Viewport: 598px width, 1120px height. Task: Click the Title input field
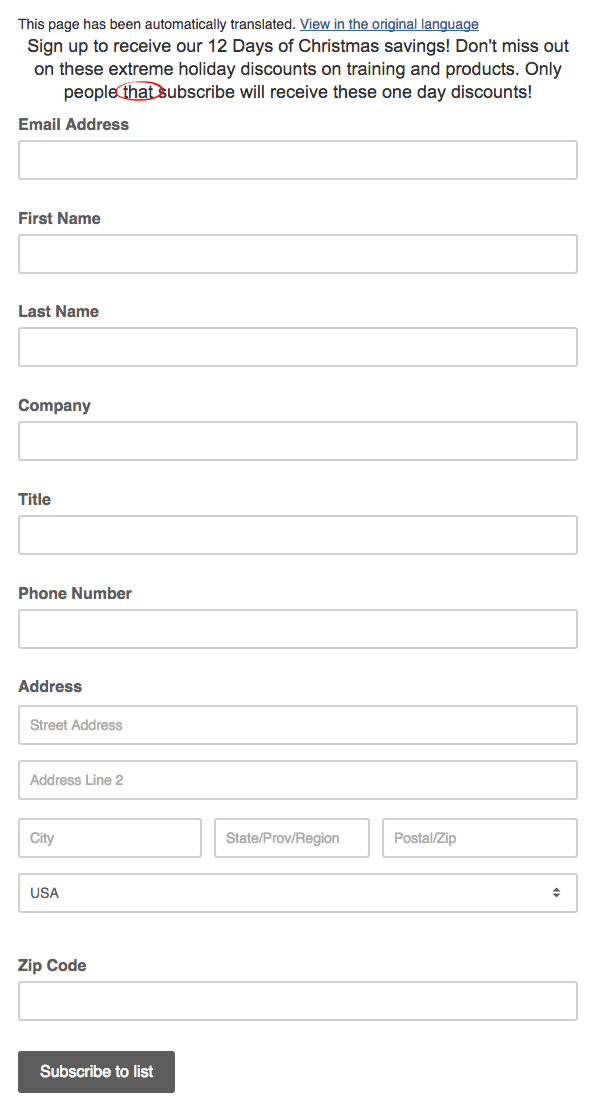[297, 535]
